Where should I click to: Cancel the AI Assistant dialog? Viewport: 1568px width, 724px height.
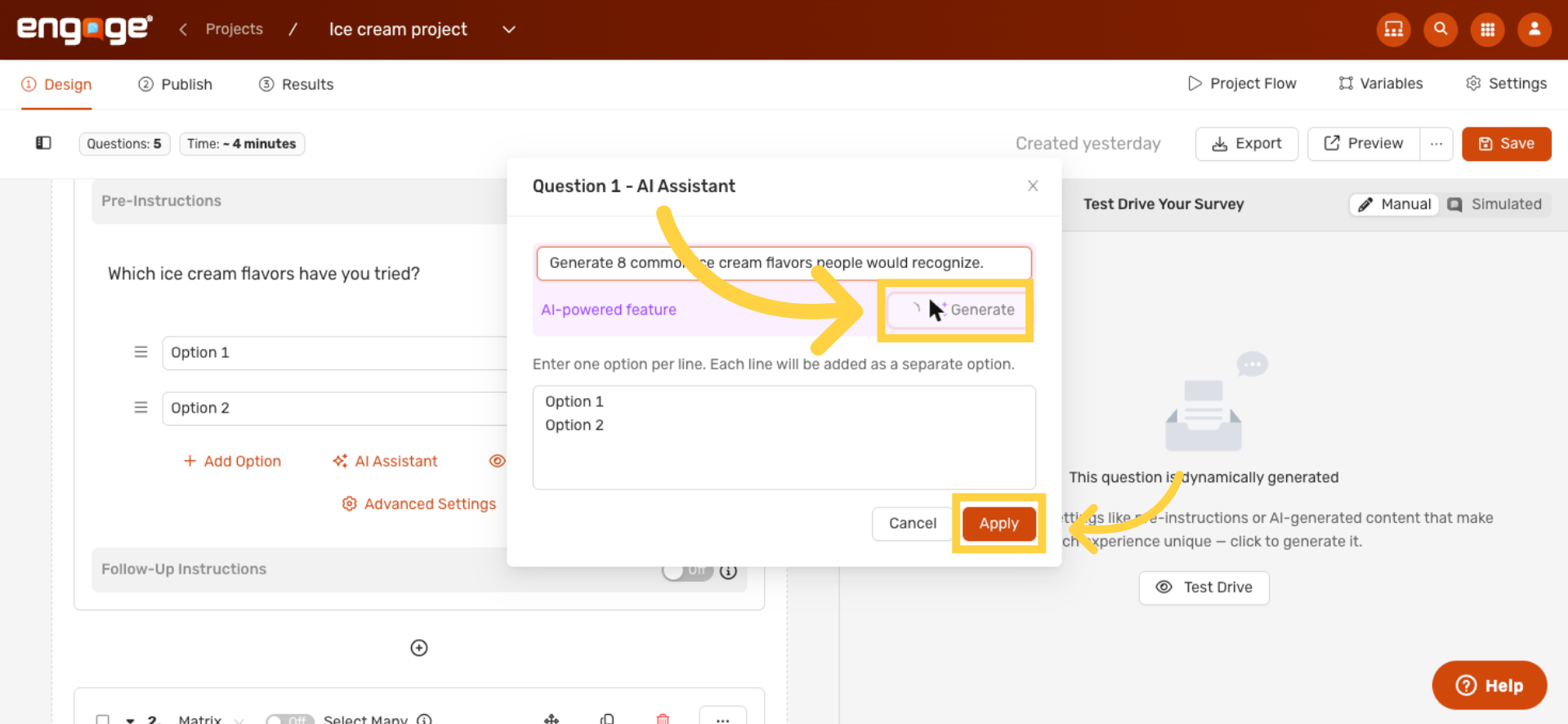coord(913,524)
